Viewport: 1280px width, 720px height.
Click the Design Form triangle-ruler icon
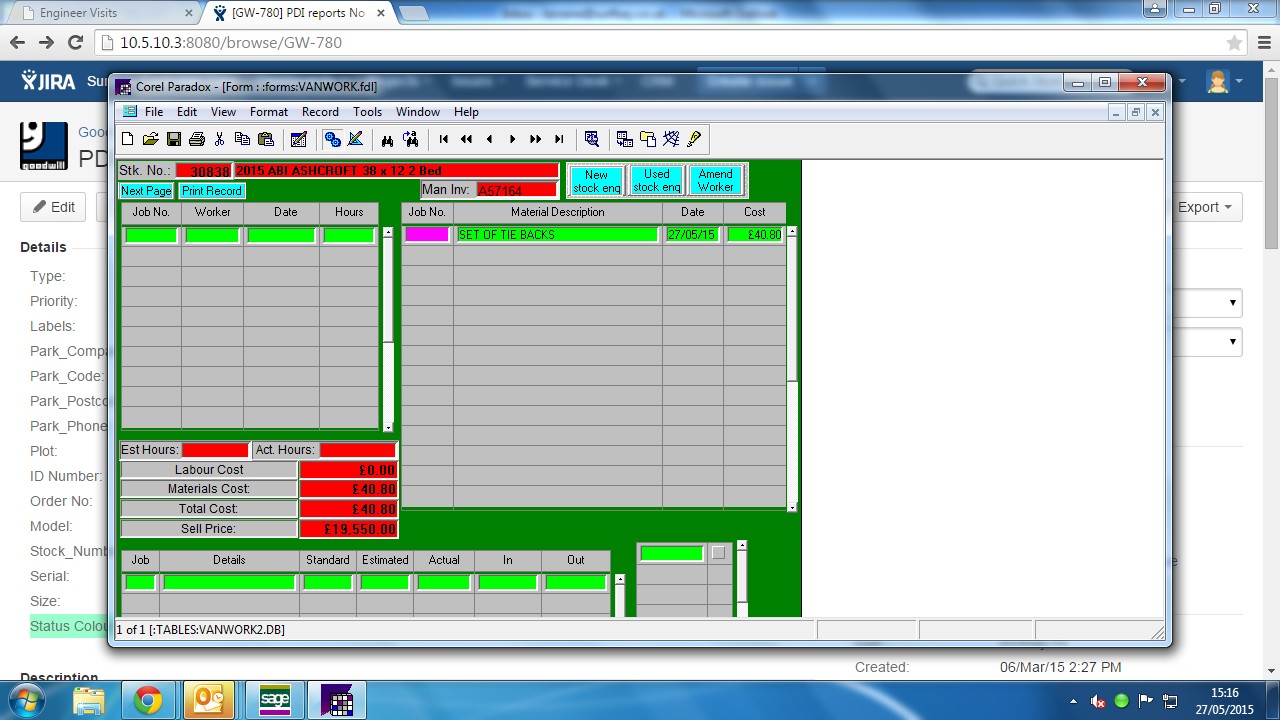point(355,139)
